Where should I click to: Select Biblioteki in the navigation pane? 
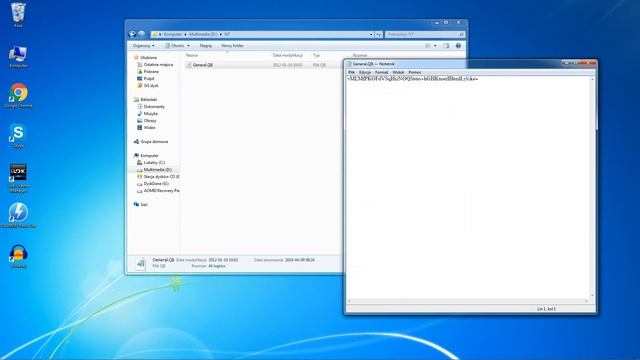(x=149, y=100)
